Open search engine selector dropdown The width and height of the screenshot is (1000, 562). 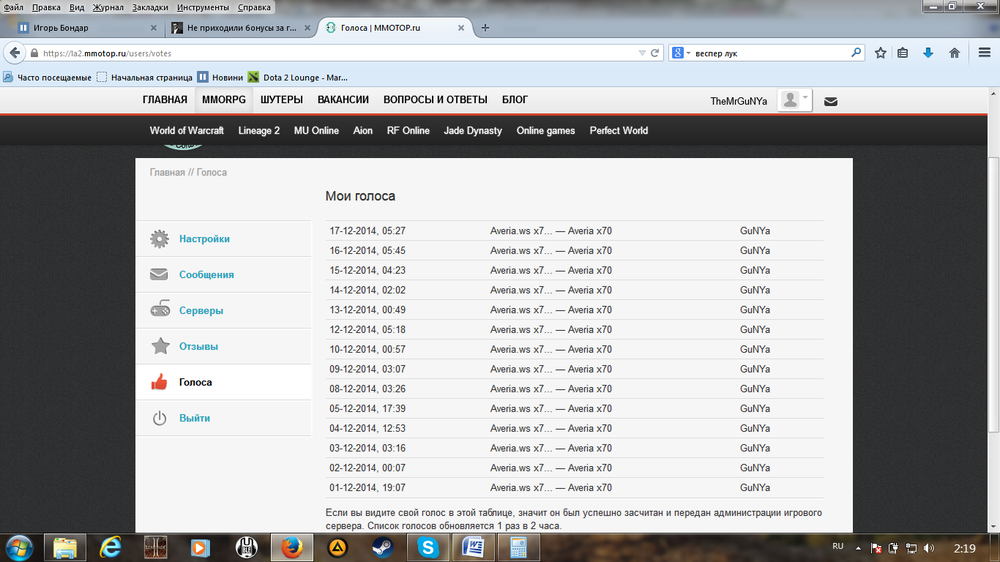(x=681, y=53)
